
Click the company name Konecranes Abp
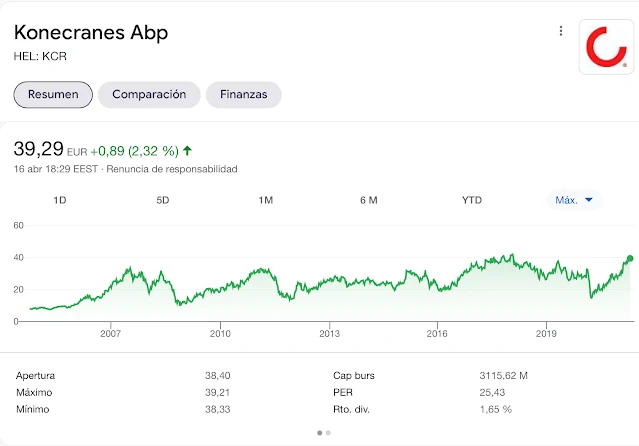(x=91, y=33)
